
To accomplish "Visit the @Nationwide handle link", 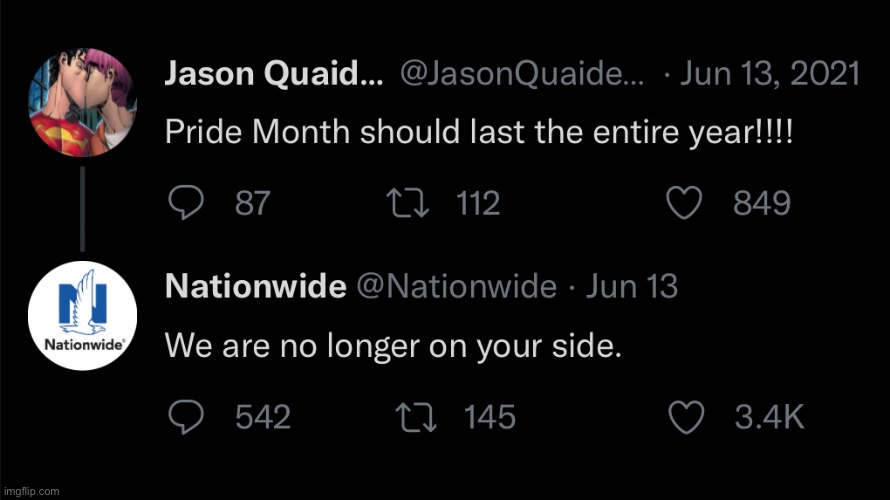I will coord(456,286).
